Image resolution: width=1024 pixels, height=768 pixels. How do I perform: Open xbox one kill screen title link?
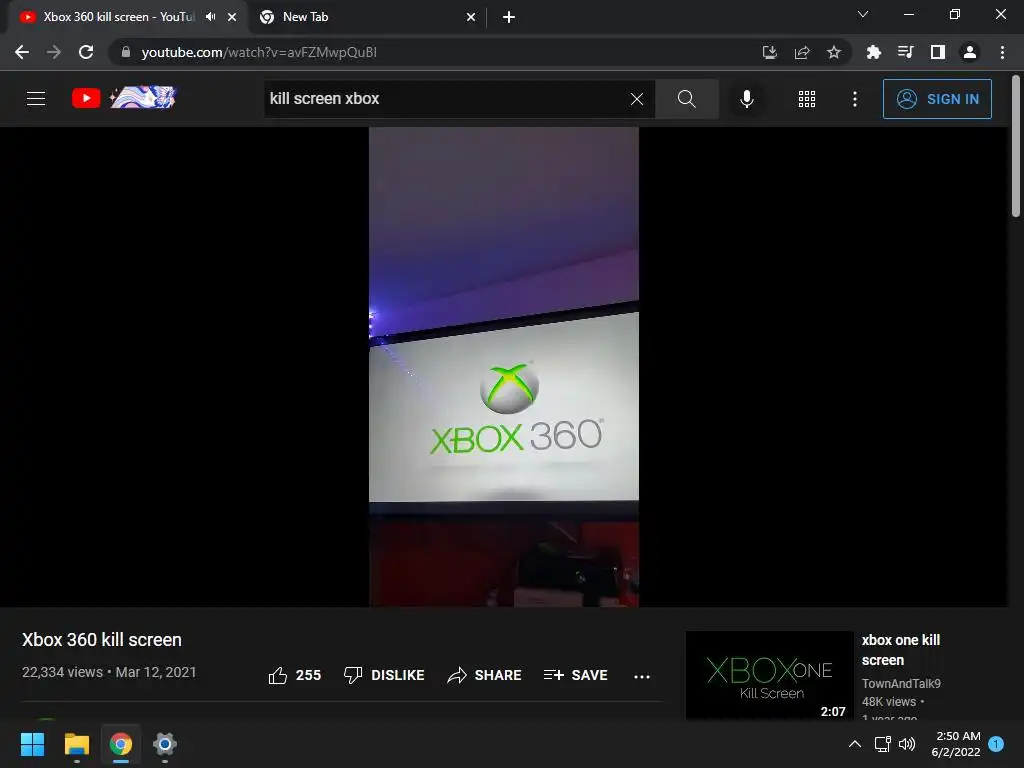pyautogui.click(x=901, y=650)
